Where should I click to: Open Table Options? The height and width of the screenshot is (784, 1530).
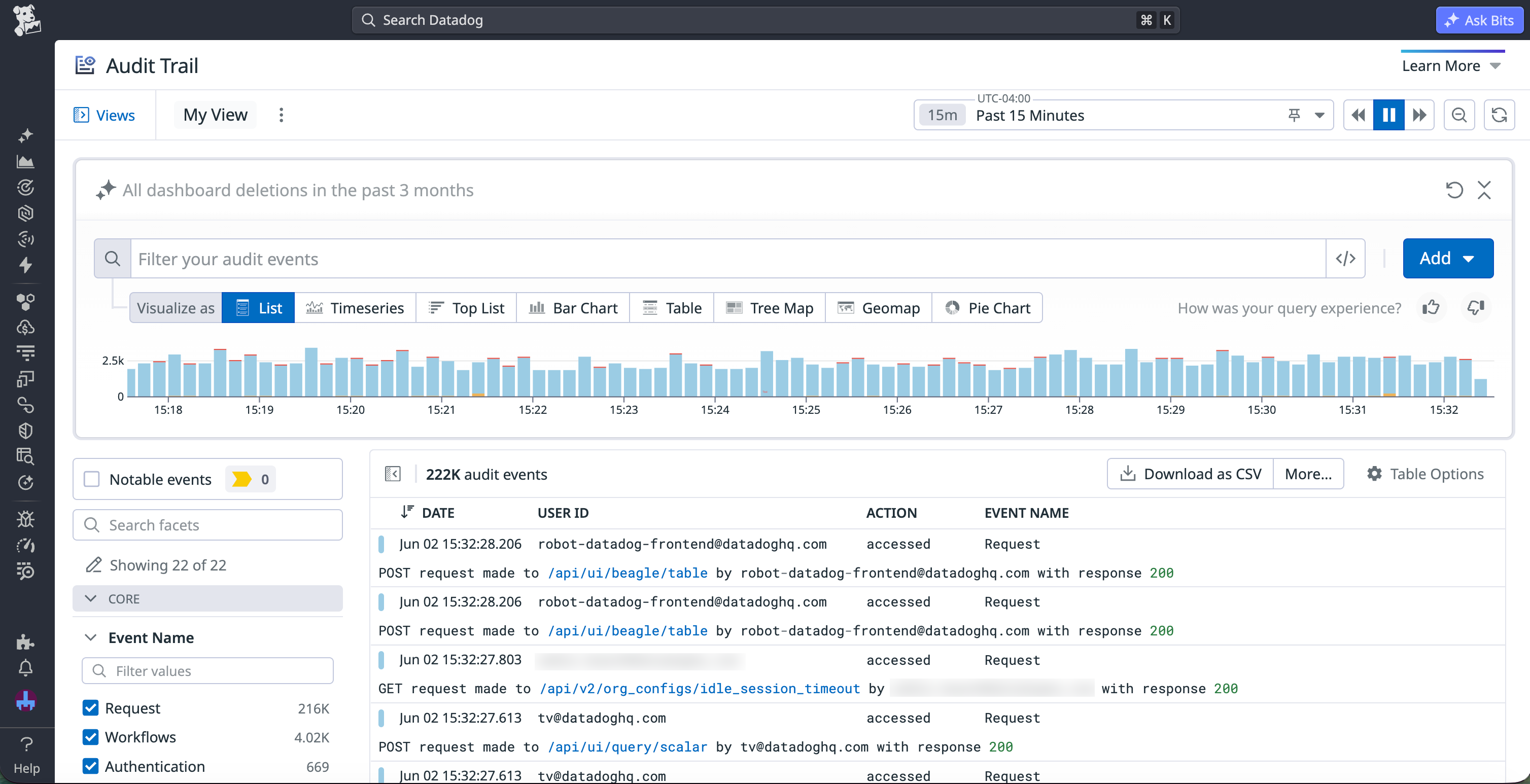1425,474
